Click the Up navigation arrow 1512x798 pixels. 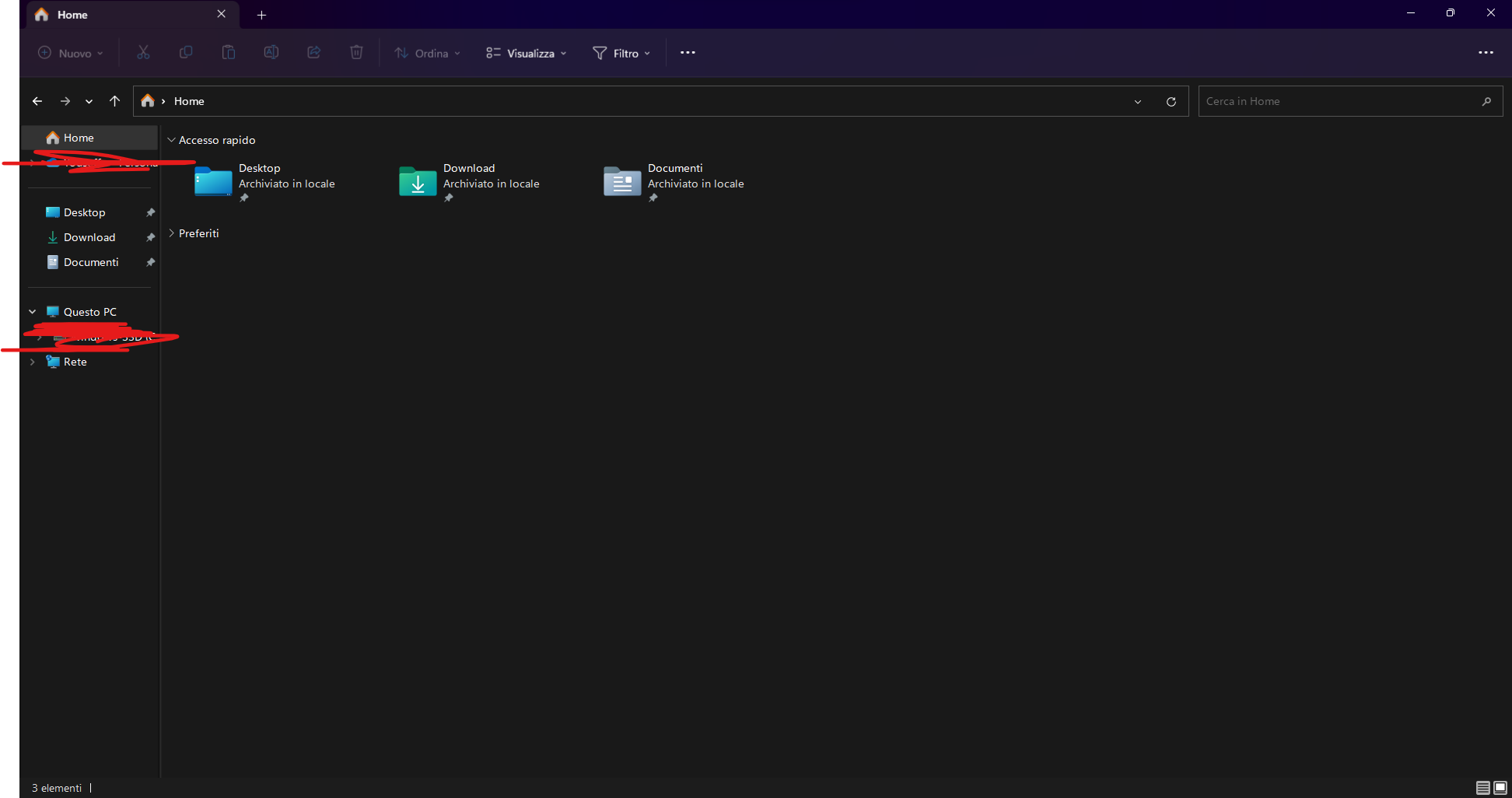114,101
